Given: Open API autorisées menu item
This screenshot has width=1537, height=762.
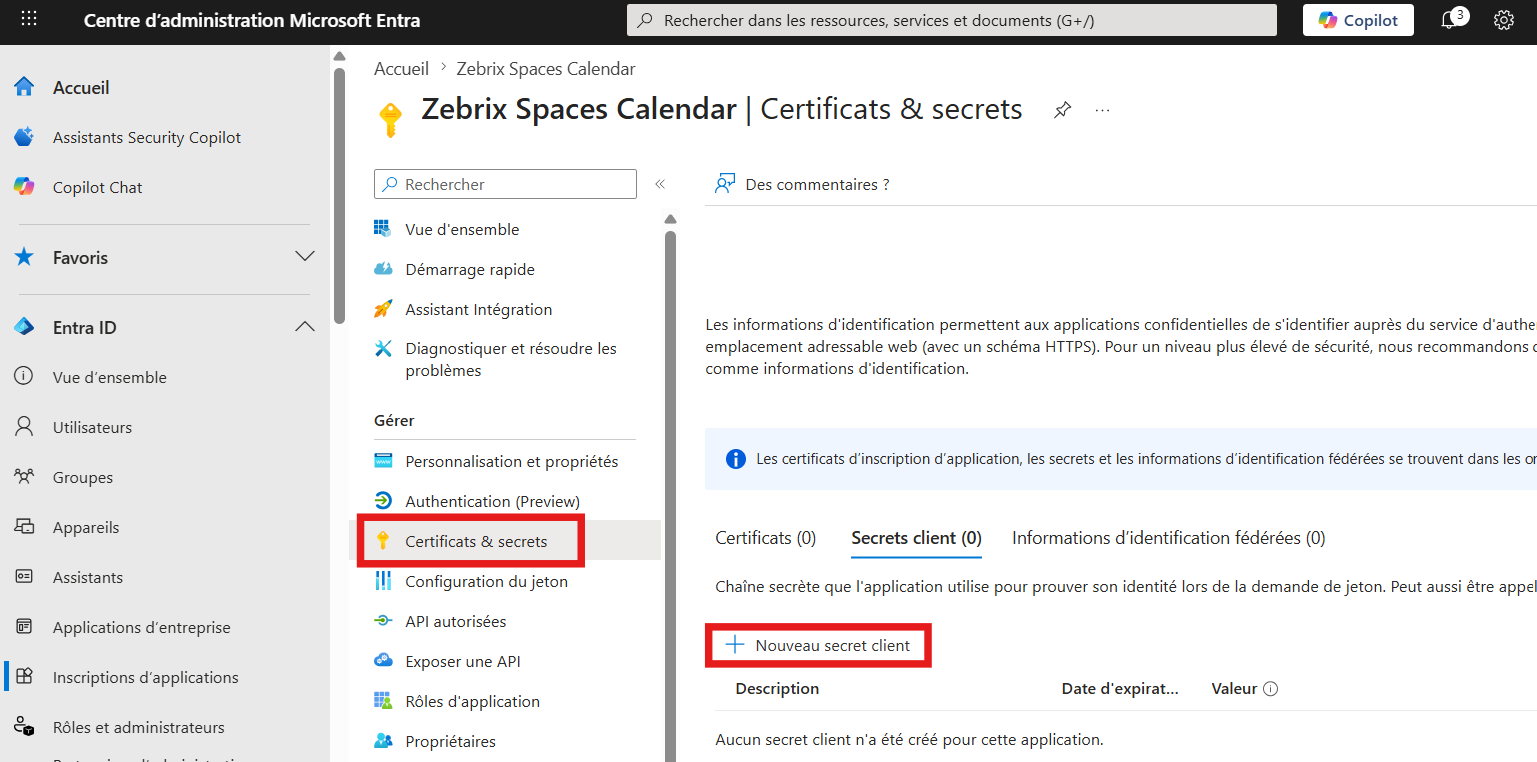Looking at the screenshot, I should 455,621.
